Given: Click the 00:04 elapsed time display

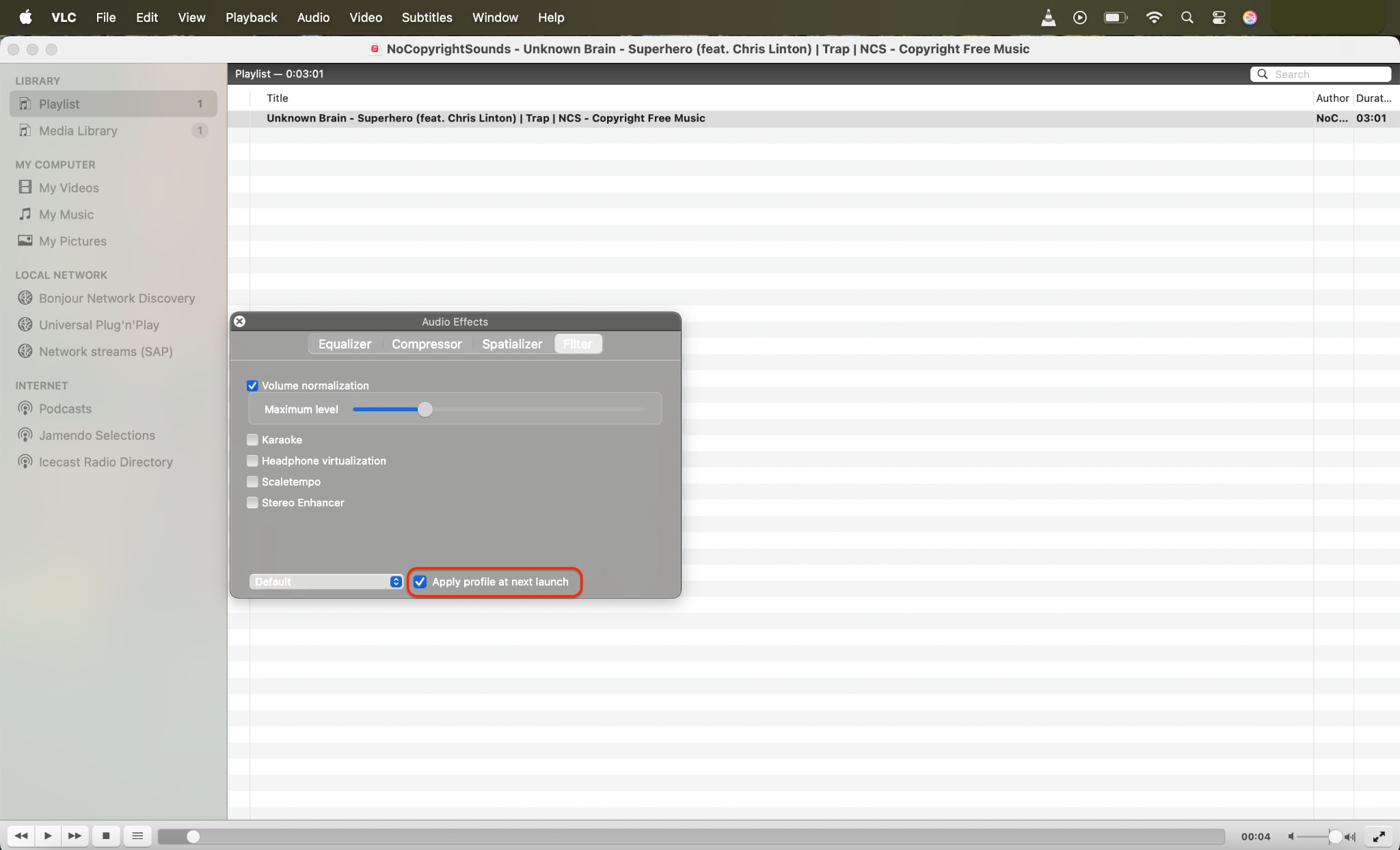Looking at the screenshot, I should tap(1256, 836).
